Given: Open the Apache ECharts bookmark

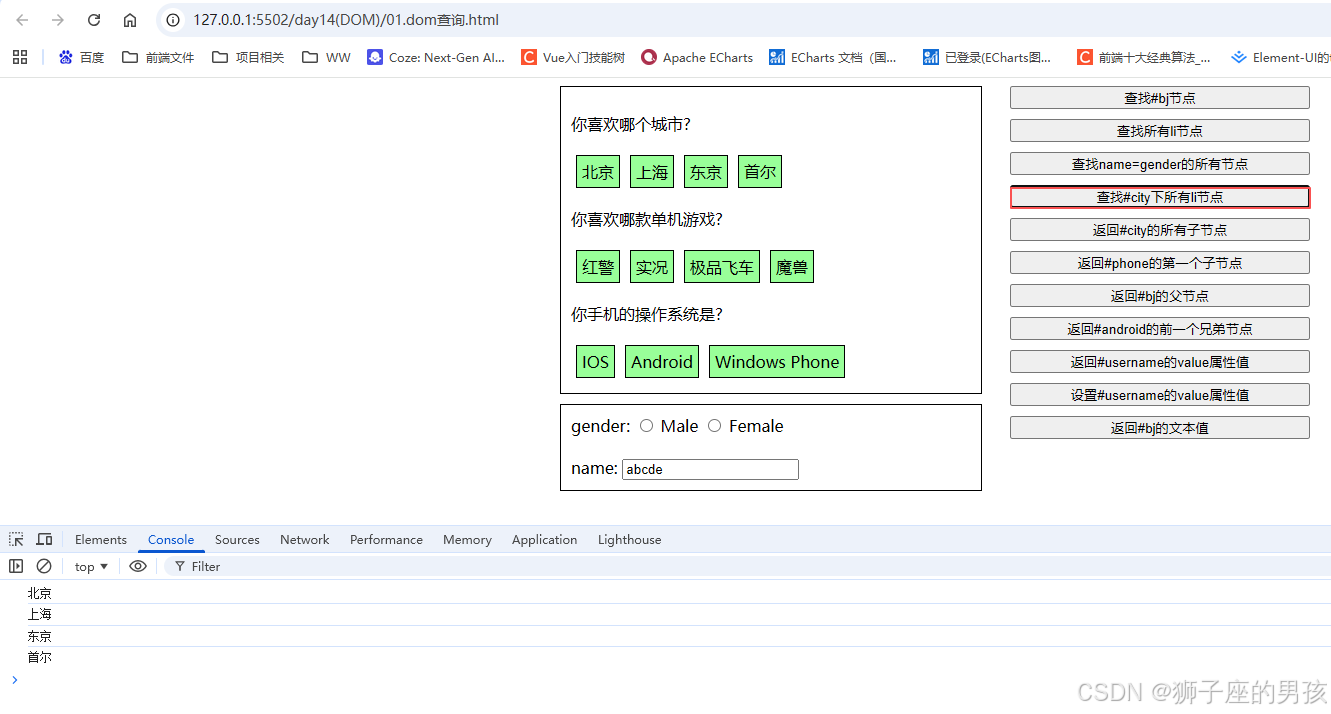Looking at the screenshot, I should [x=698, y=57].
